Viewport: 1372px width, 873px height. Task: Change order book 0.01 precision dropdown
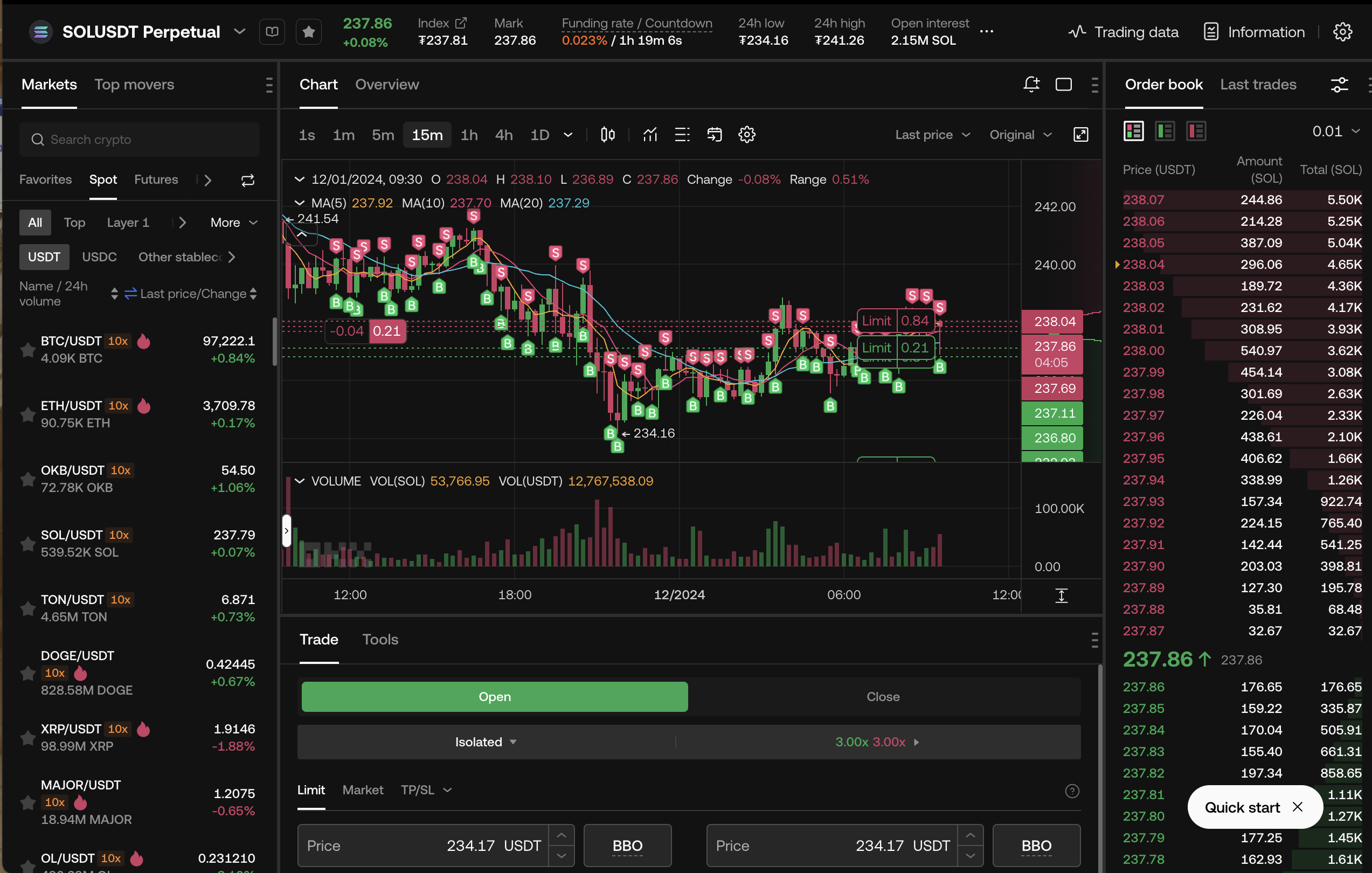(x=1336, y=131)
